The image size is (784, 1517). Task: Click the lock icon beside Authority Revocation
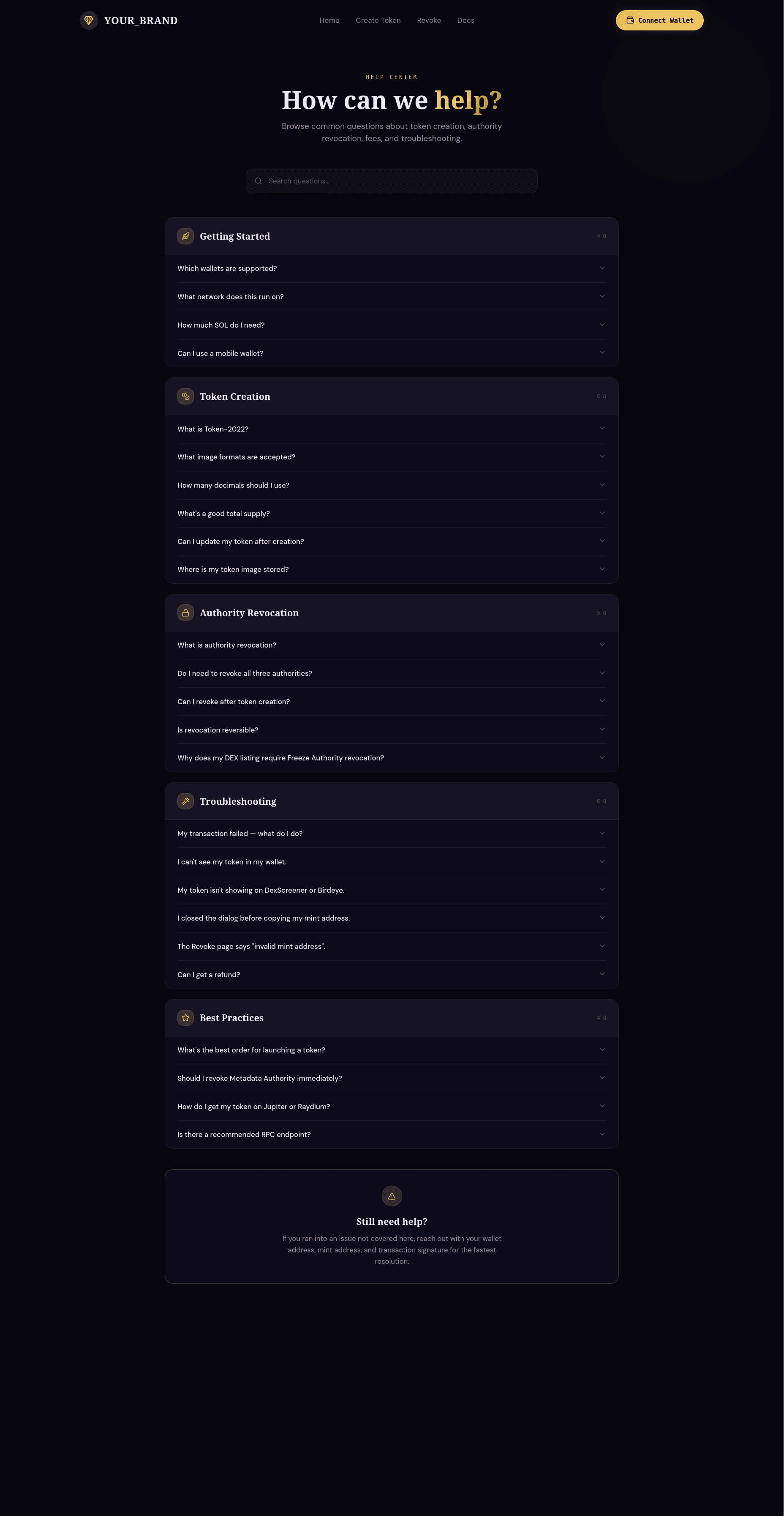pyautogui.click(x=185, y=613)
